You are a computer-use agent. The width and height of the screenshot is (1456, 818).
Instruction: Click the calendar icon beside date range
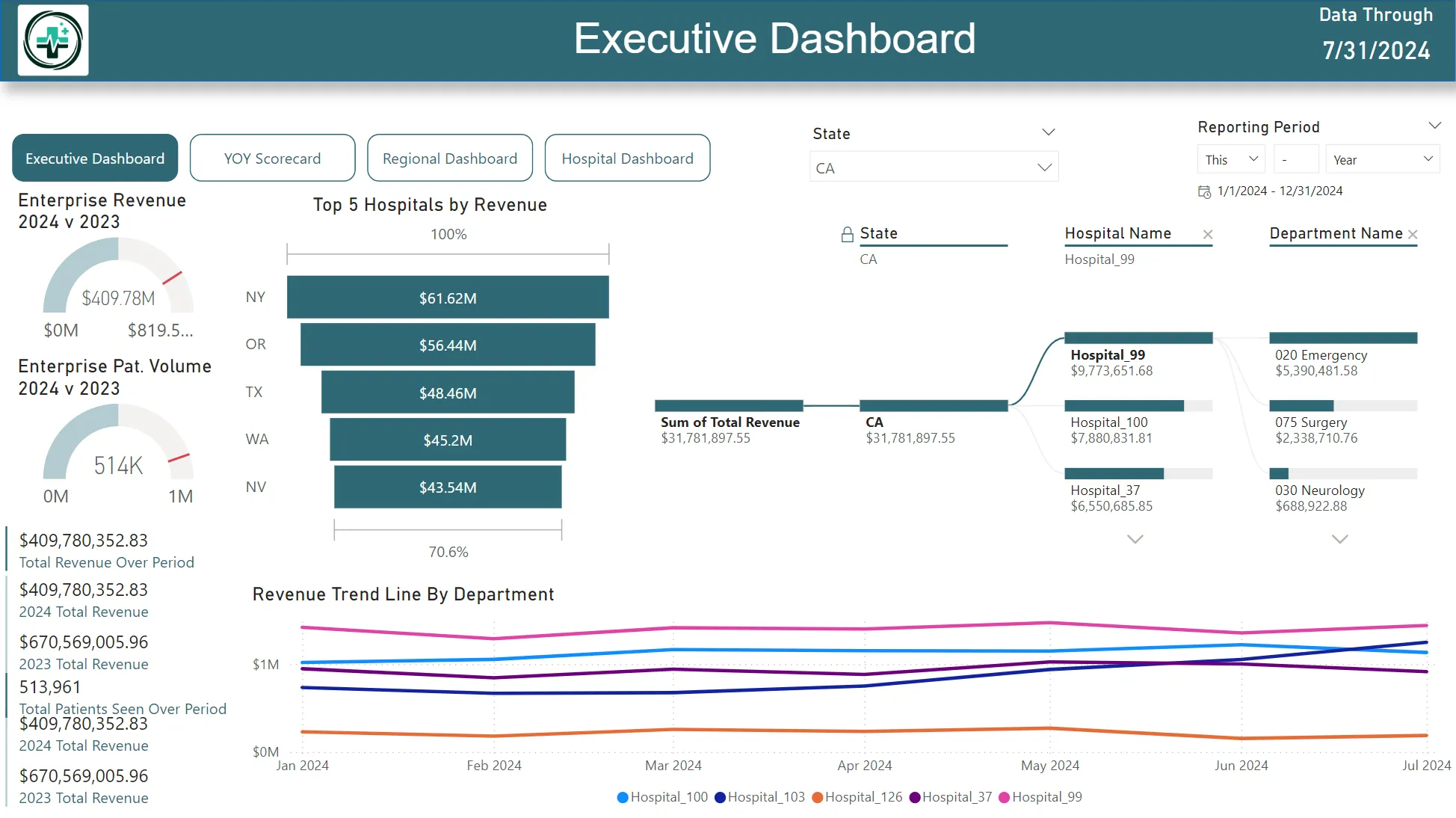pos(1204,192)
